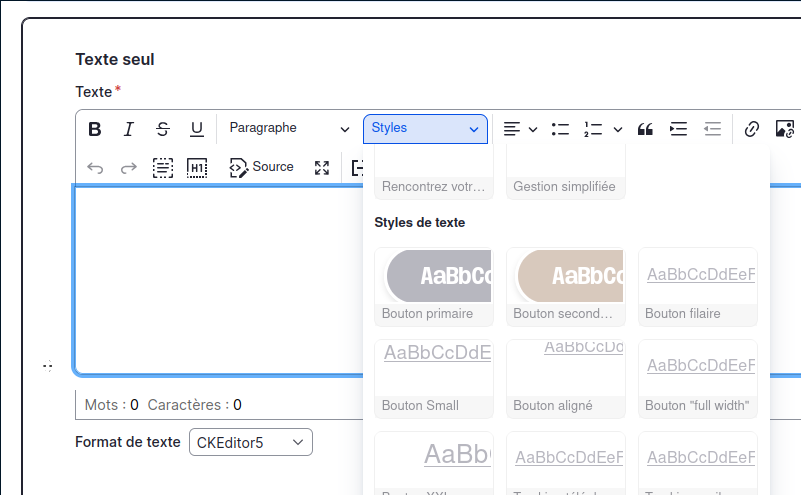The width and height of the screenshot is (801, 495).
Task: Apply the Bouton aligné style
Action: [566, 379]
